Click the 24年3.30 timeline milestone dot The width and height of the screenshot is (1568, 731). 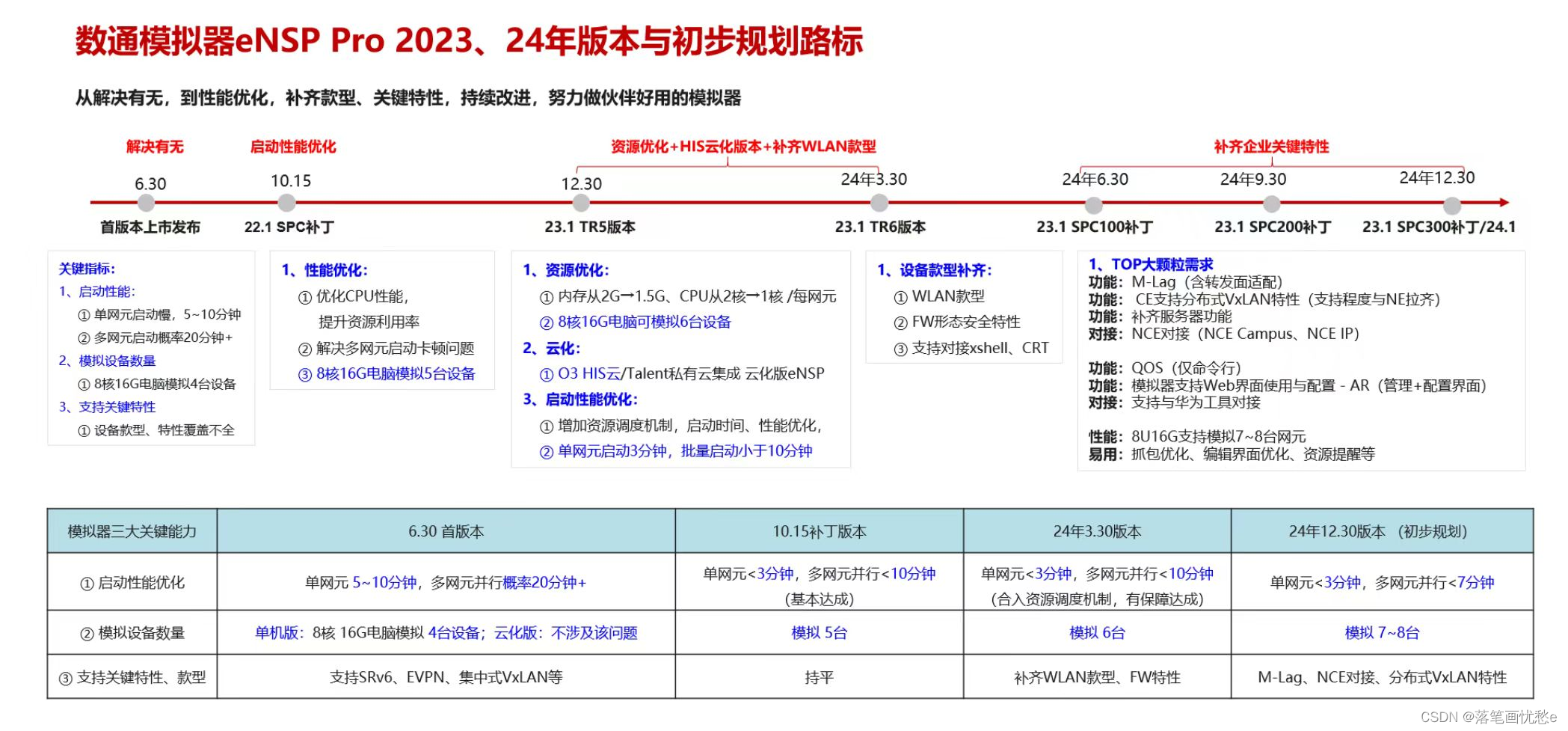(879, 203)
